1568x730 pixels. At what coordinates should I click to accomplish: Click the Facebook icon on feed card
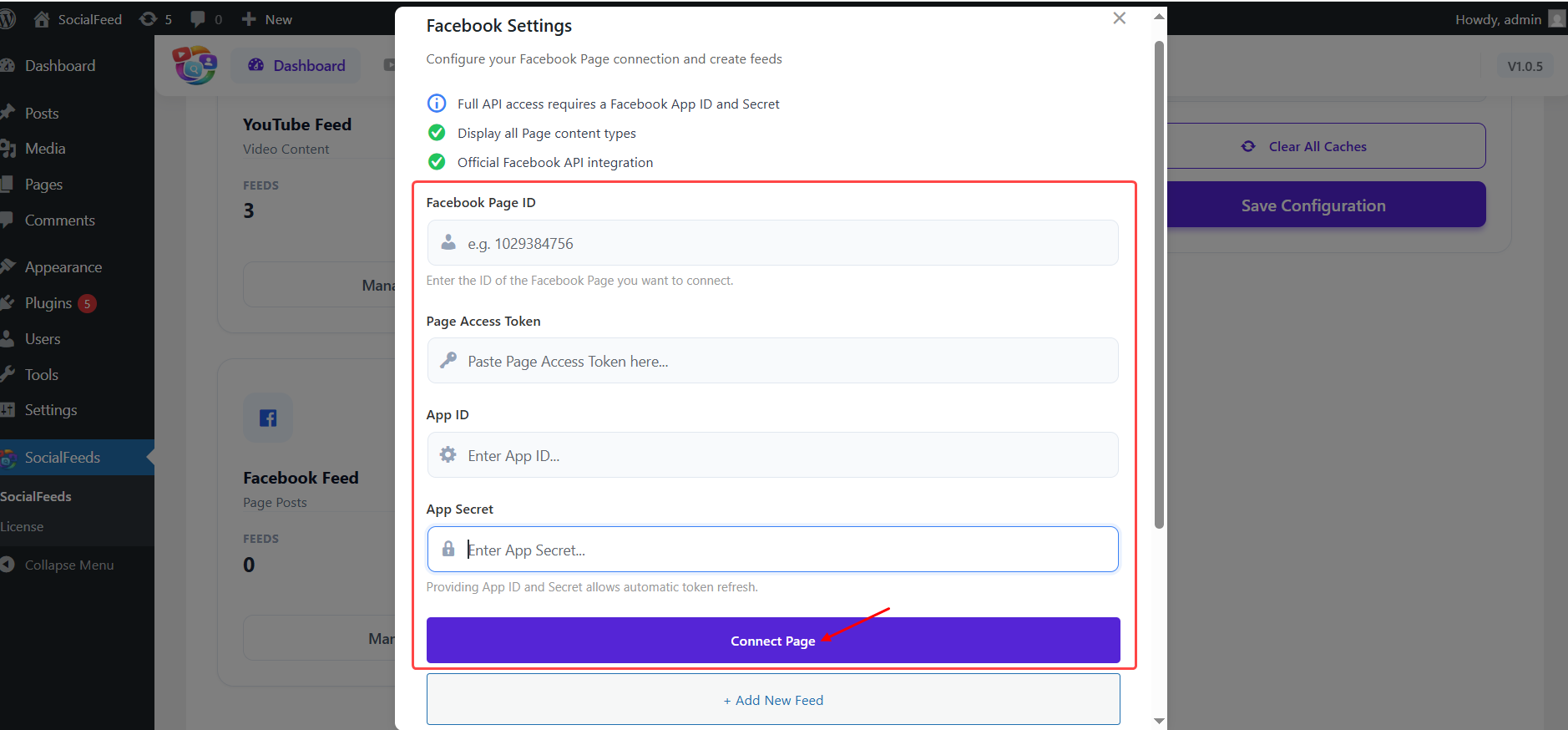coord(268,418)
